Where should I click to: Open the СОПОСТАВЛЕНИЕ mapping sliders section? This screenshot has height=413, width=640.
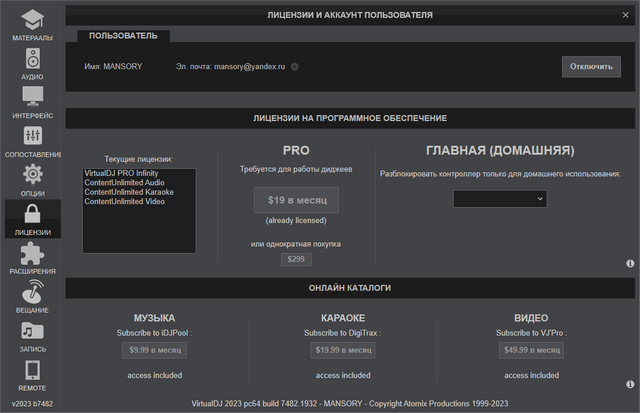click(x=32, y=141)
